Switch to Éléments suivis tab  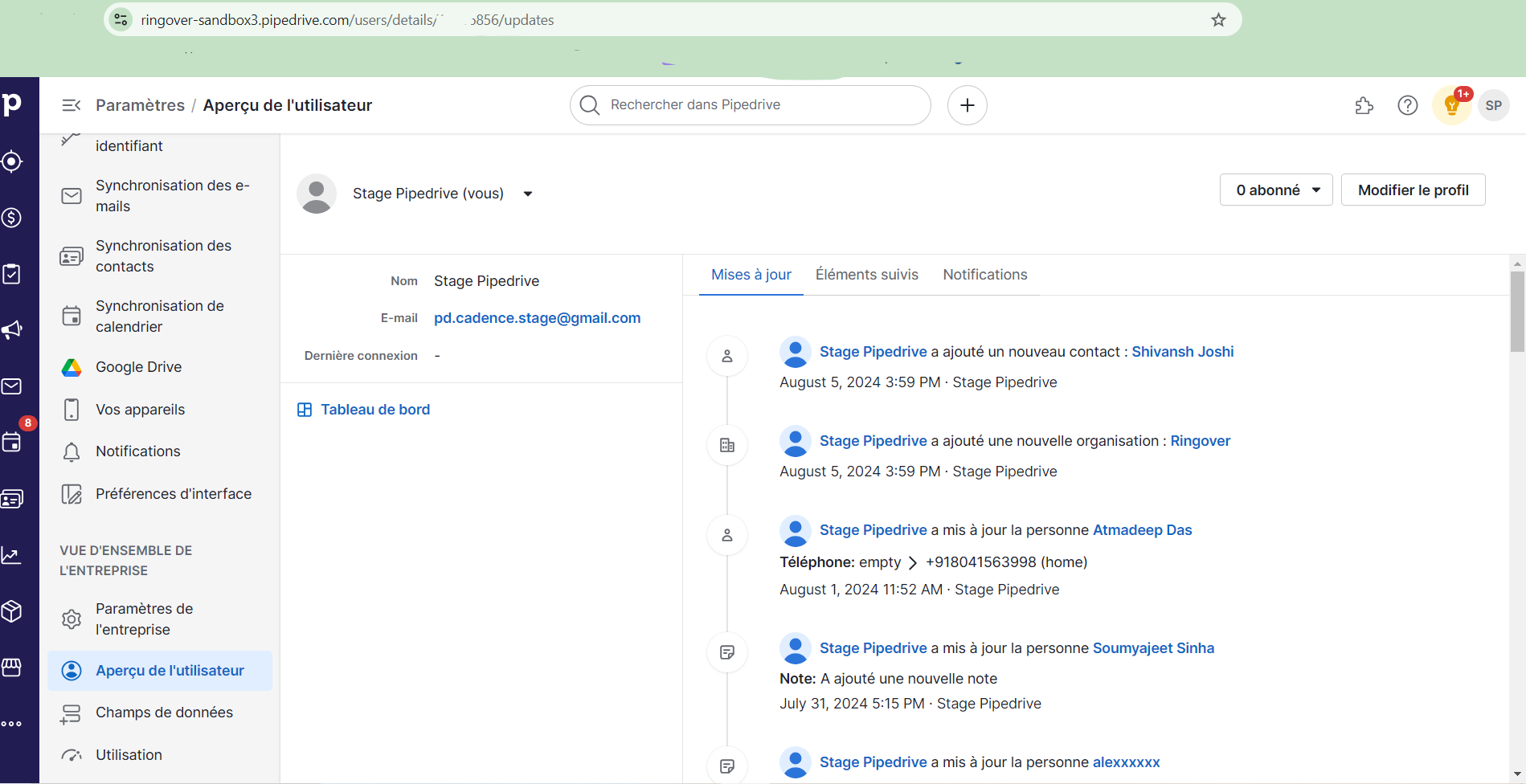(867, 275)
